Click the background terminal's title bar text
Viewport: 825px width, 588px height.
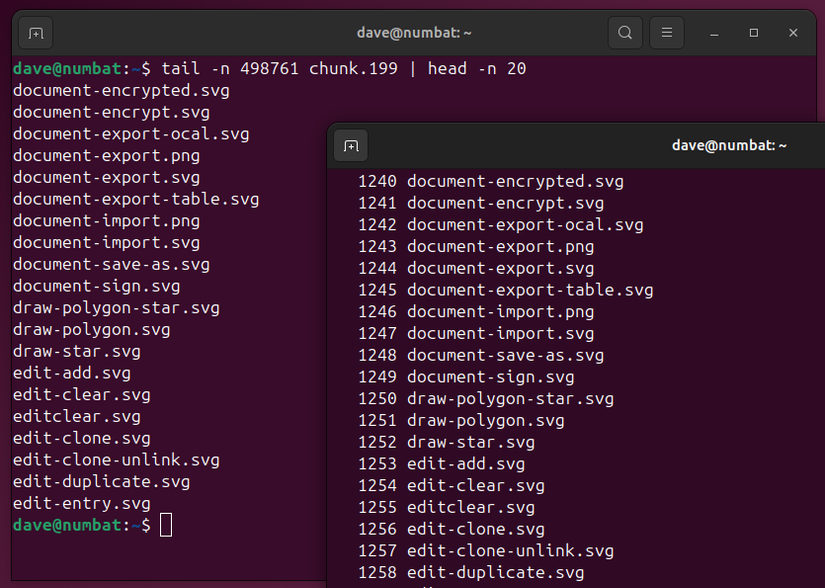(413, 32)
